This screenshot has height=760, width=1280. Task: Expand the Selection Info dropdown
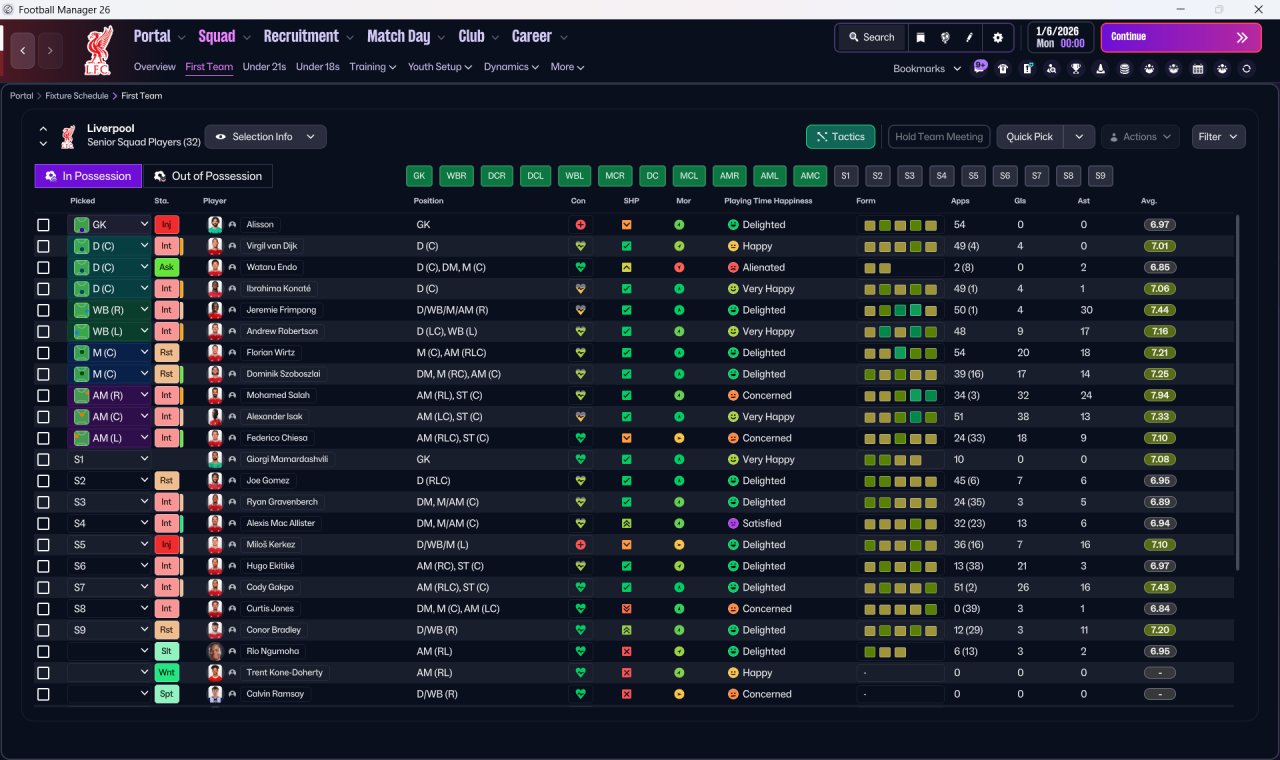(x=265, y=136)
